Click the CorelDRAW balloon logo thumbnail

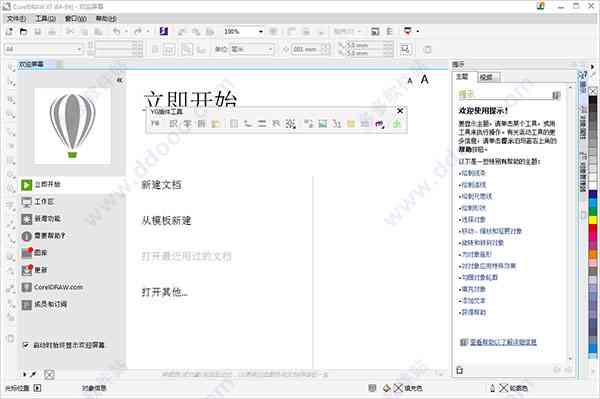[x=73, y=126]
